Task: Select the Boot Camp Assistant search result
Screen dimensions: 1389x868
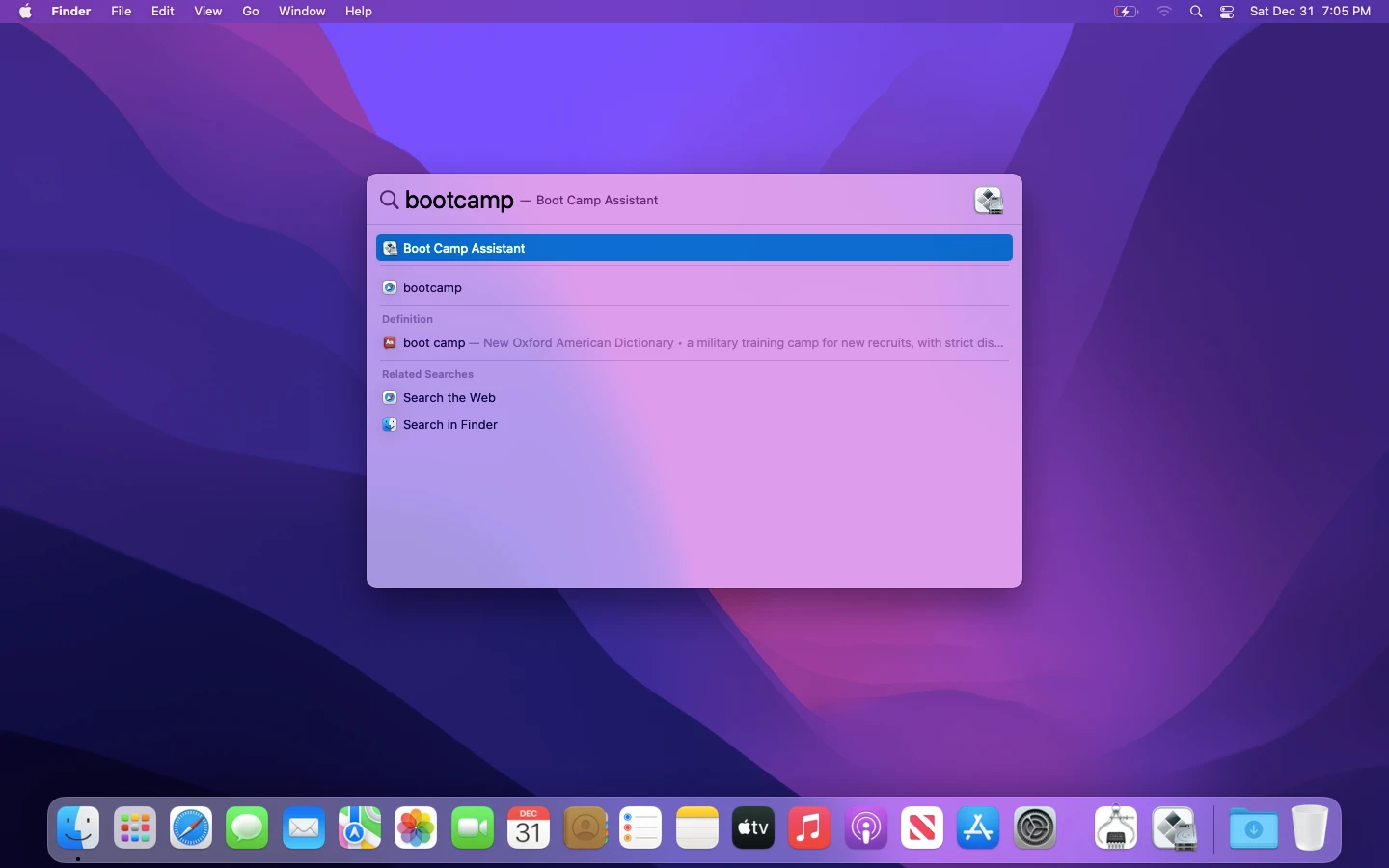Action: click(x=694, y=248)
